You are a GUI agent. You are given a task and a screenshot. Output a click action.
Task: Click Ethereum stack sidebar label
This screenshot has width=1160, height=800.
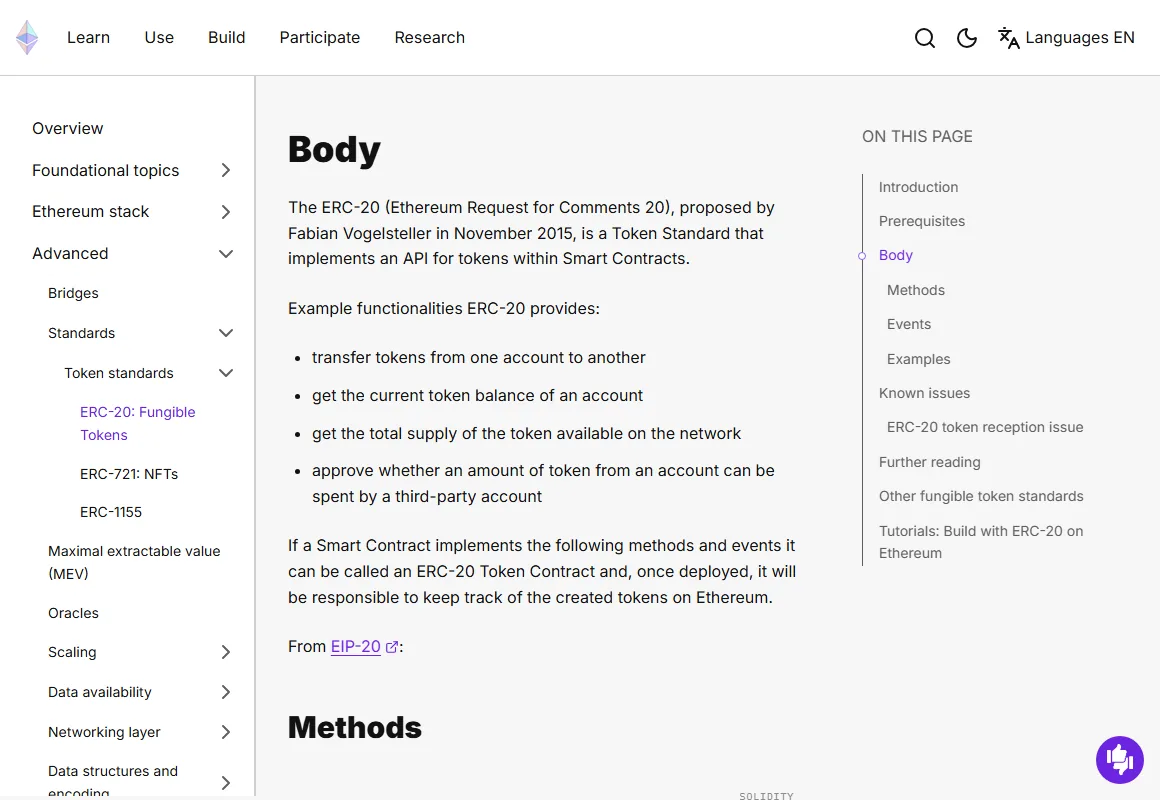(90, 212)
